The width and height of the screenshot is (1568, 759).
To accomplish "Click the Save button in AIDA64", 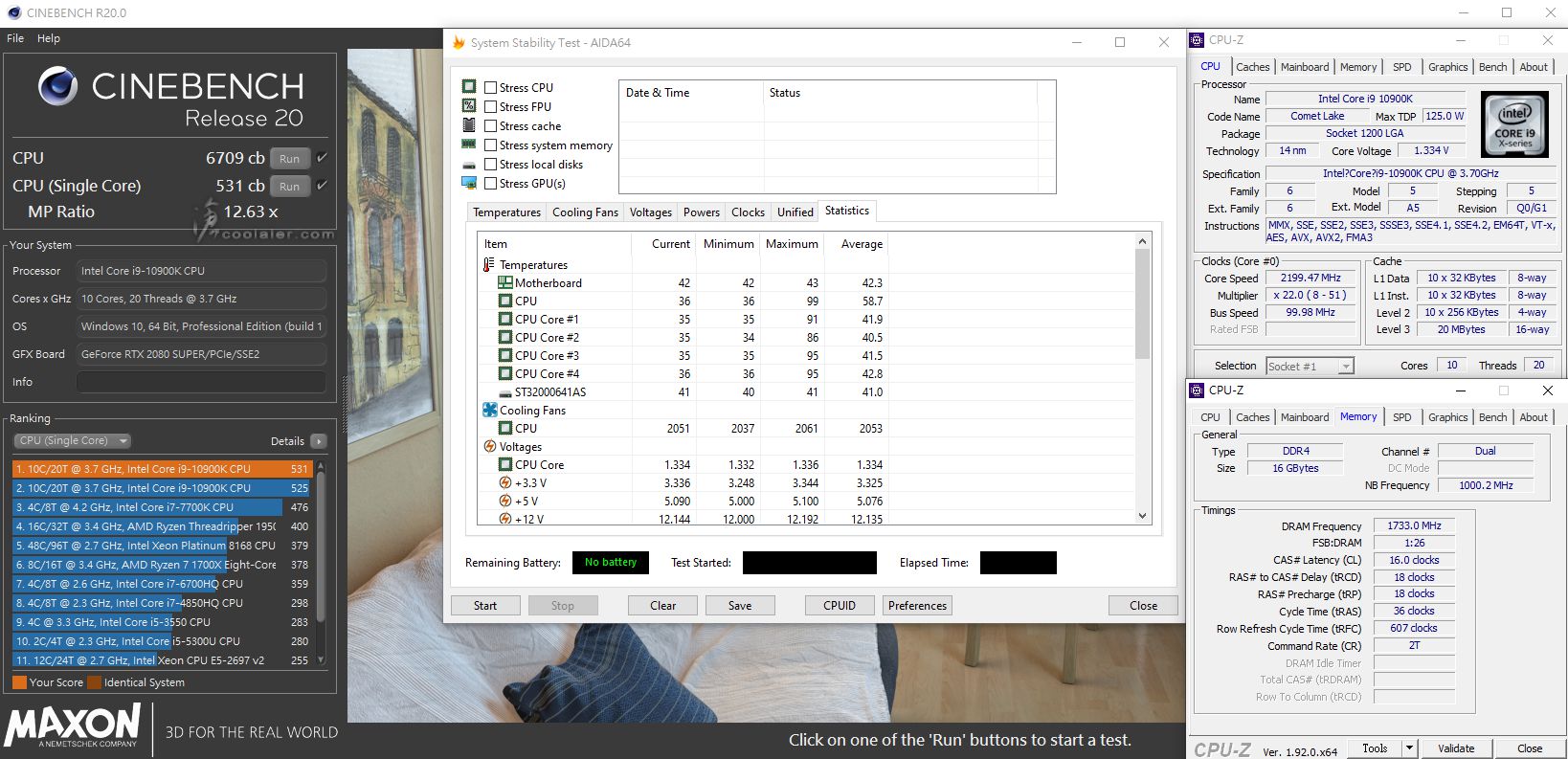I will (740, 606).
